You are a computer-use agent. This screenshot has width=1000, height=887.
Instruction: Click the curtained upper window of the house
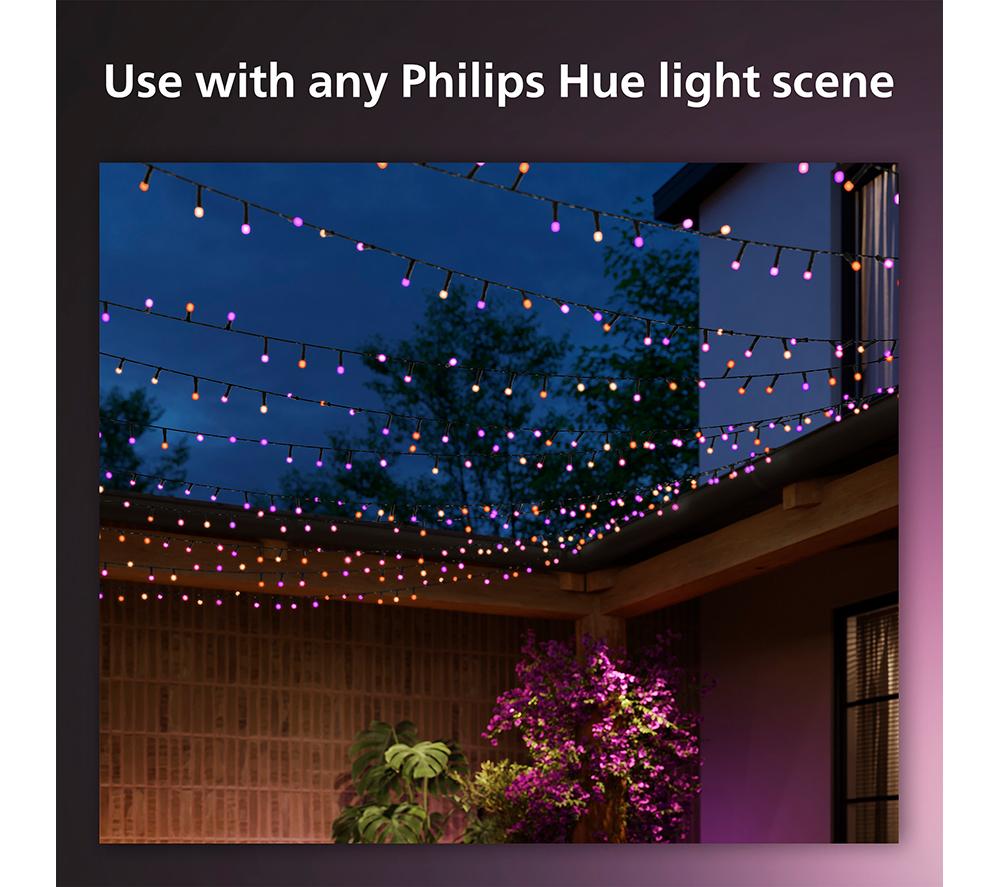pyautogui.click(x=872, y=281)
